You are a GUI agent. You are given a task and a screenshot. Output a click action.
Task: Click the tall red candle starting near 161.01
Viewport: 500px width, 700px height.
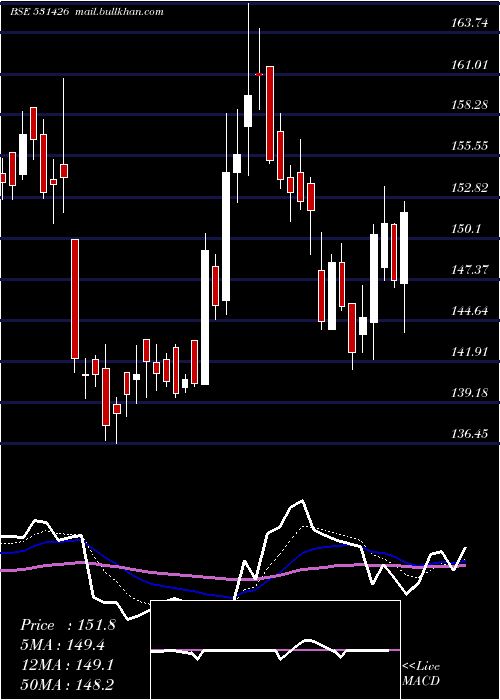tap(270, 113)
